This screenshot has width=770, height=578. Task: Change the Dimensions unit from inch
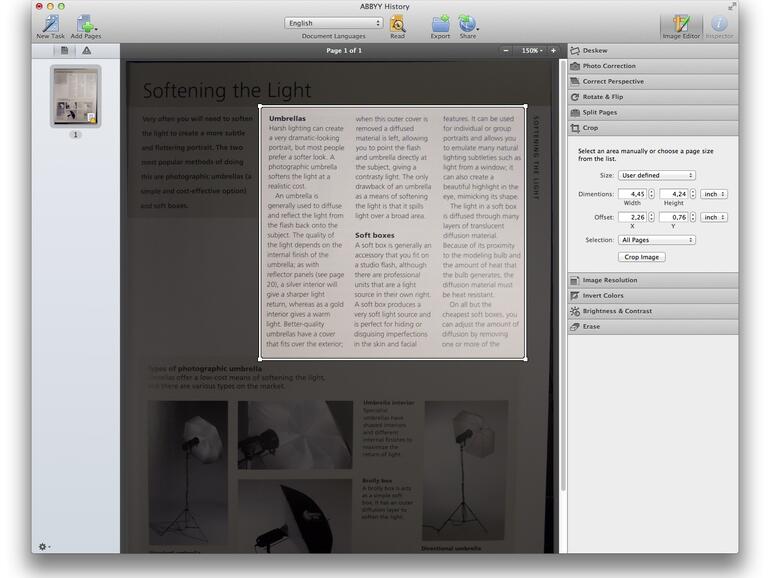click(x=713, y=194)
